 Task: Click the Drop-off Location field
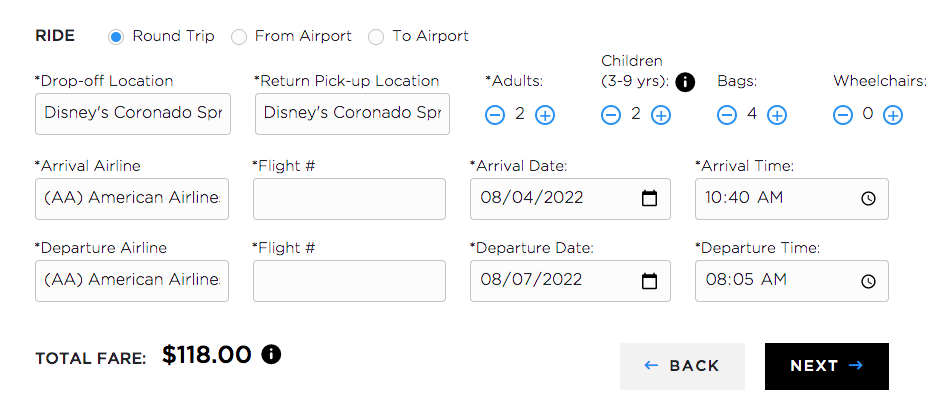133,114
